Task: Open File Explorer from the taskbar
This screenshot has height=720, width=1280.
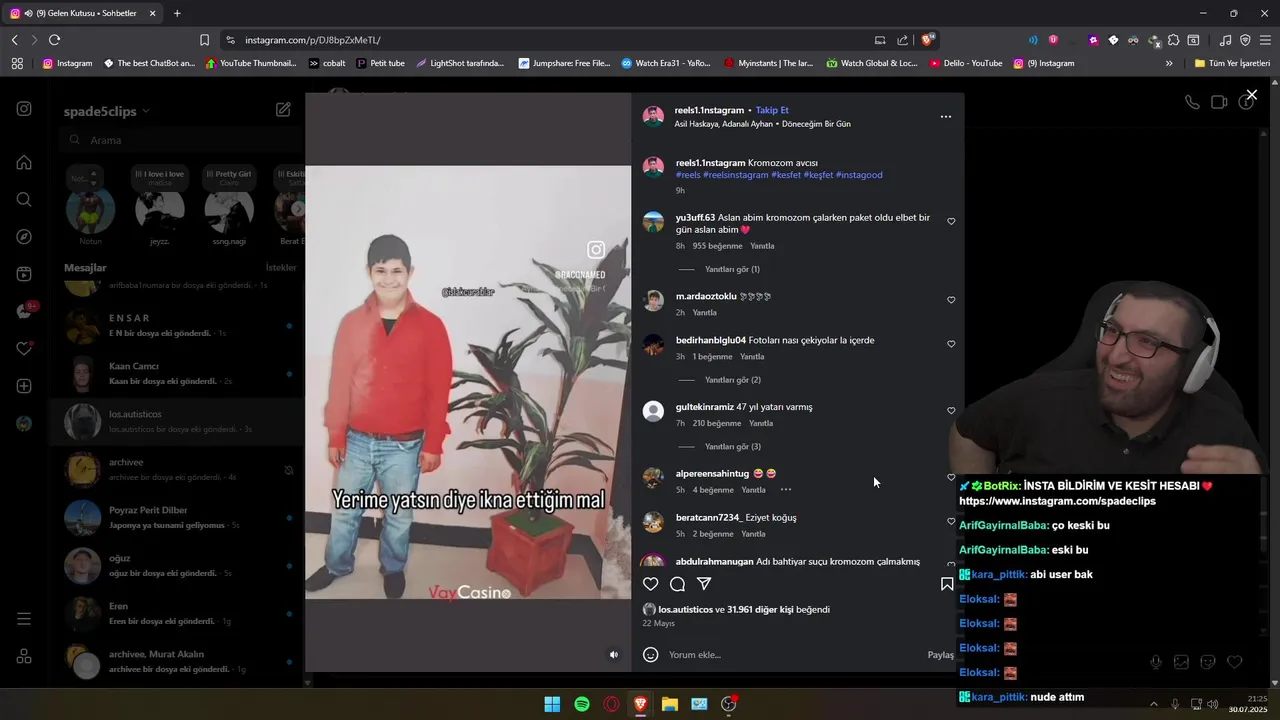Action: (670, 704)
